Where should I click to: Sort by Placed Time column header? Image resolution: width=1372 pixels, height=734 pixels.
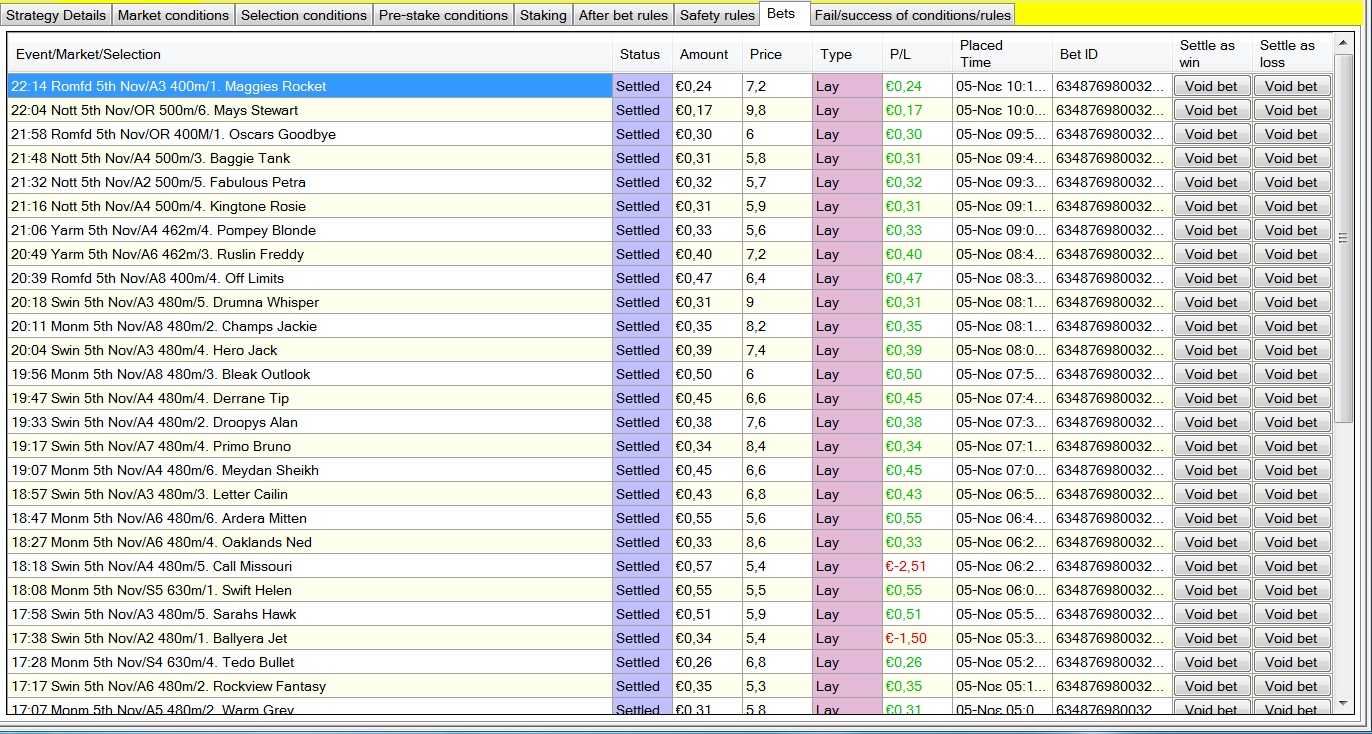point(1002,54)
